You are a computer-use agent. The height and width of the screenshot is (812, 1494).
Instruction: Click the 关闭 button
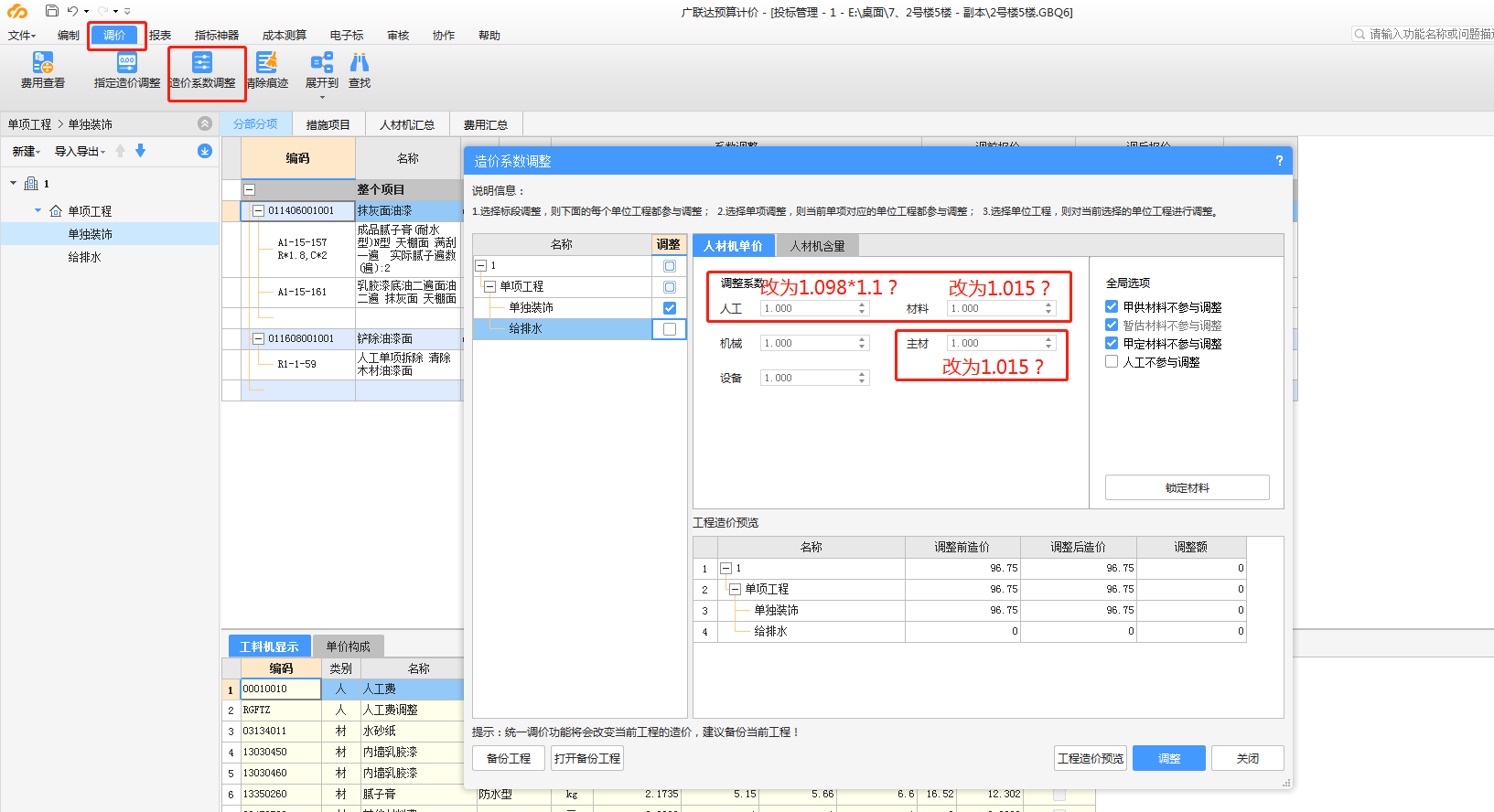tap(1248, 758)
